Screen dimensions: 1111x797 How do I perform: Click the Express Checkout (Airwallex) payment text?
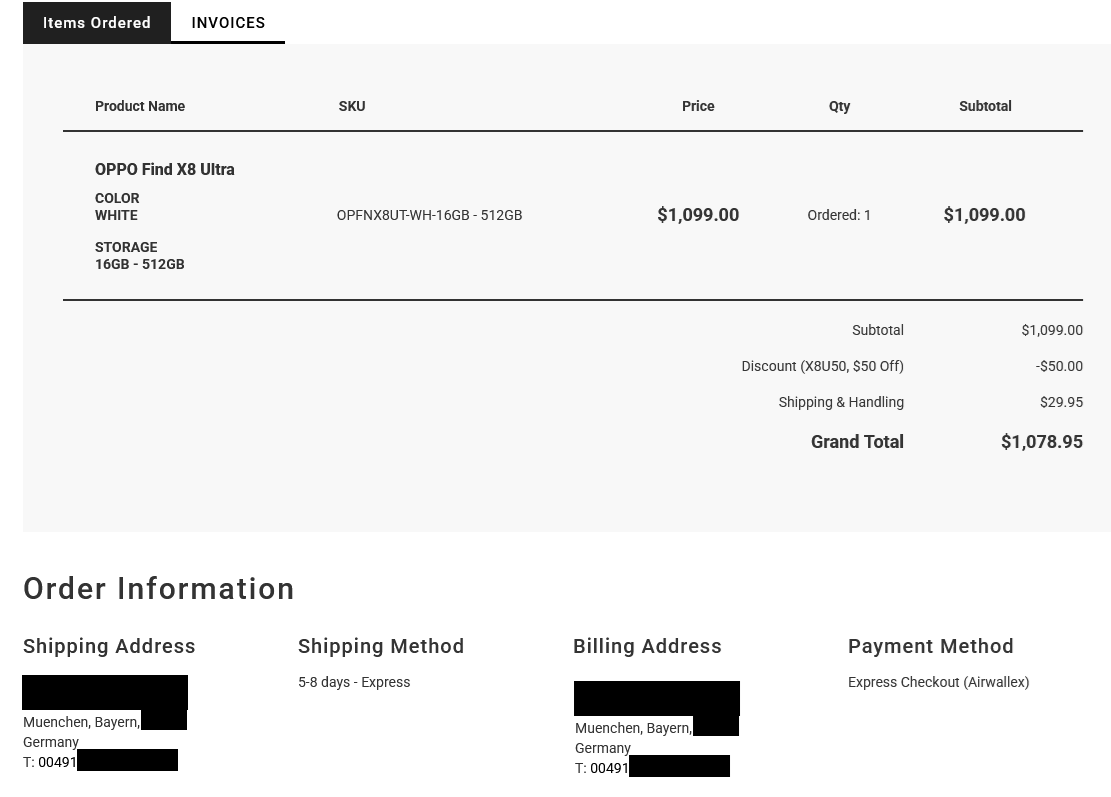938,682
